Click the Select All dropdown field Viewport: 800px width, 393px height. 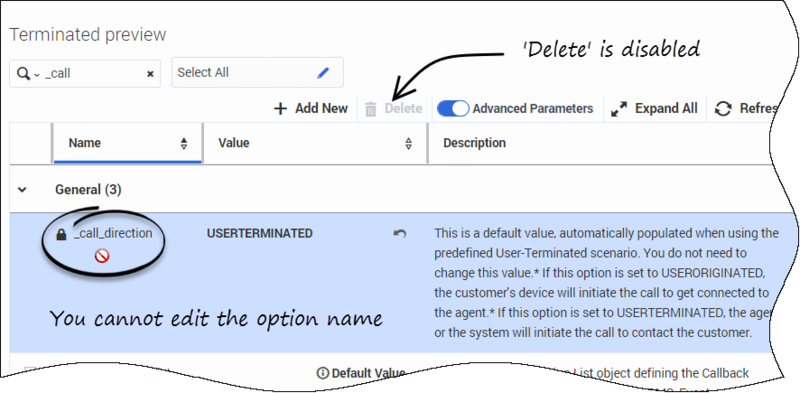pos(257,72)
